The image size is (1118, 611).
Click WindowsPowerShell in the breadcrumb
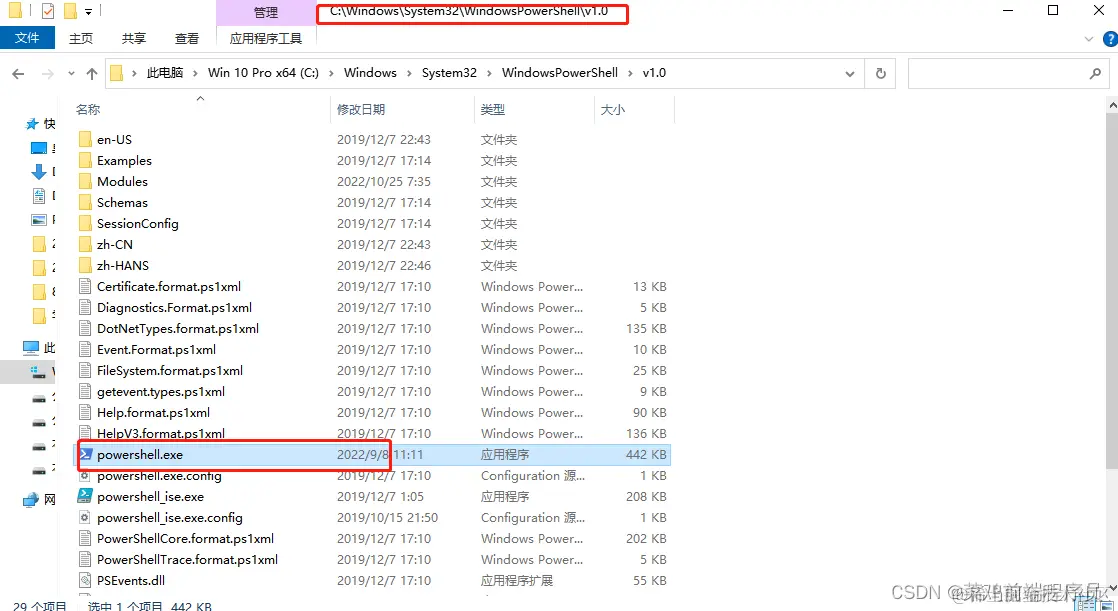tap(560, 73)
